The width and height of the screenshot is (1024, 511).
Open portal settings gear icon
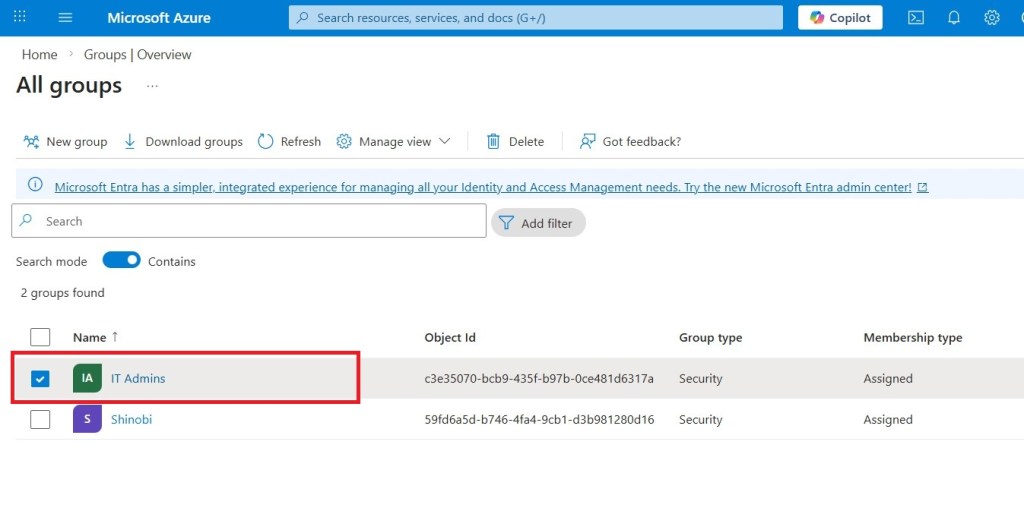click(991, 17)
